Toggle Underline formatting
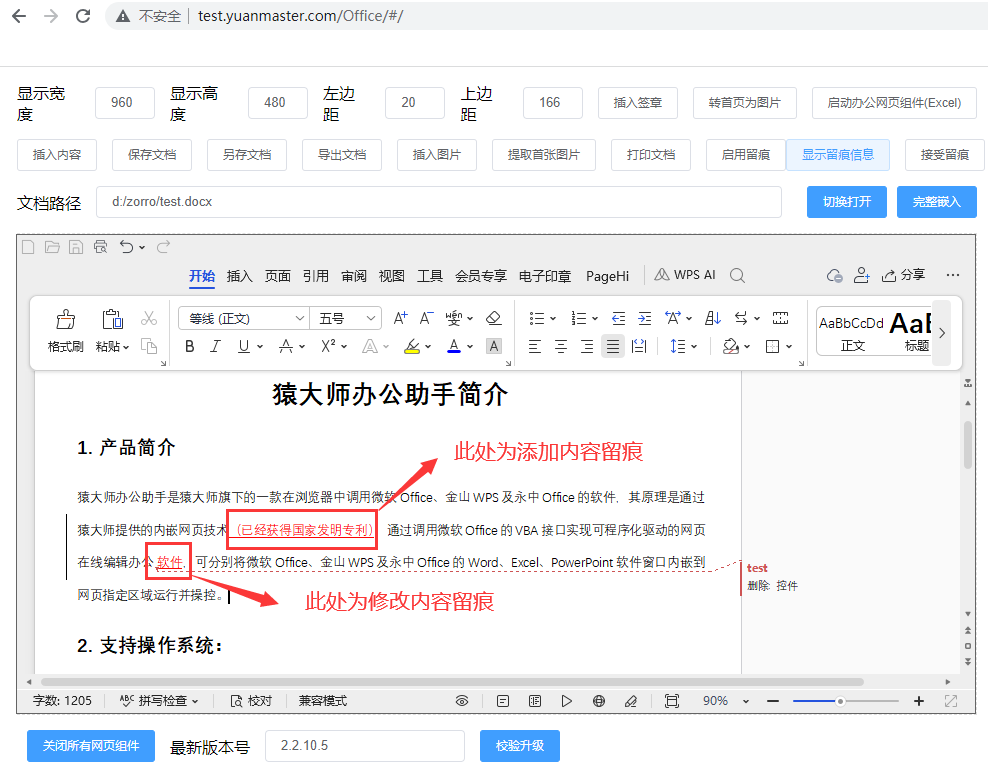The height and width of the screenshot is (770, 988). (x=243, y=346)
